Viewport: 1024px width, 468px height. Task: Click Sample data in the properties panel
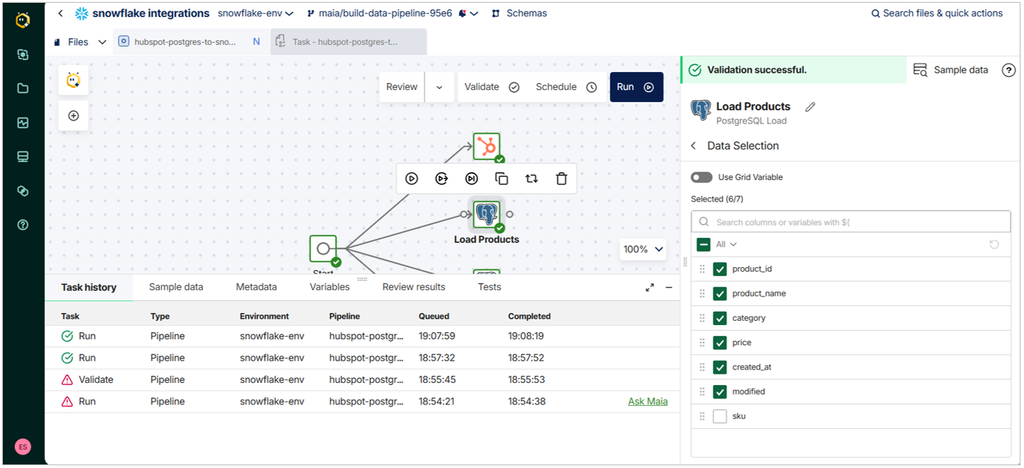point(951,70)
